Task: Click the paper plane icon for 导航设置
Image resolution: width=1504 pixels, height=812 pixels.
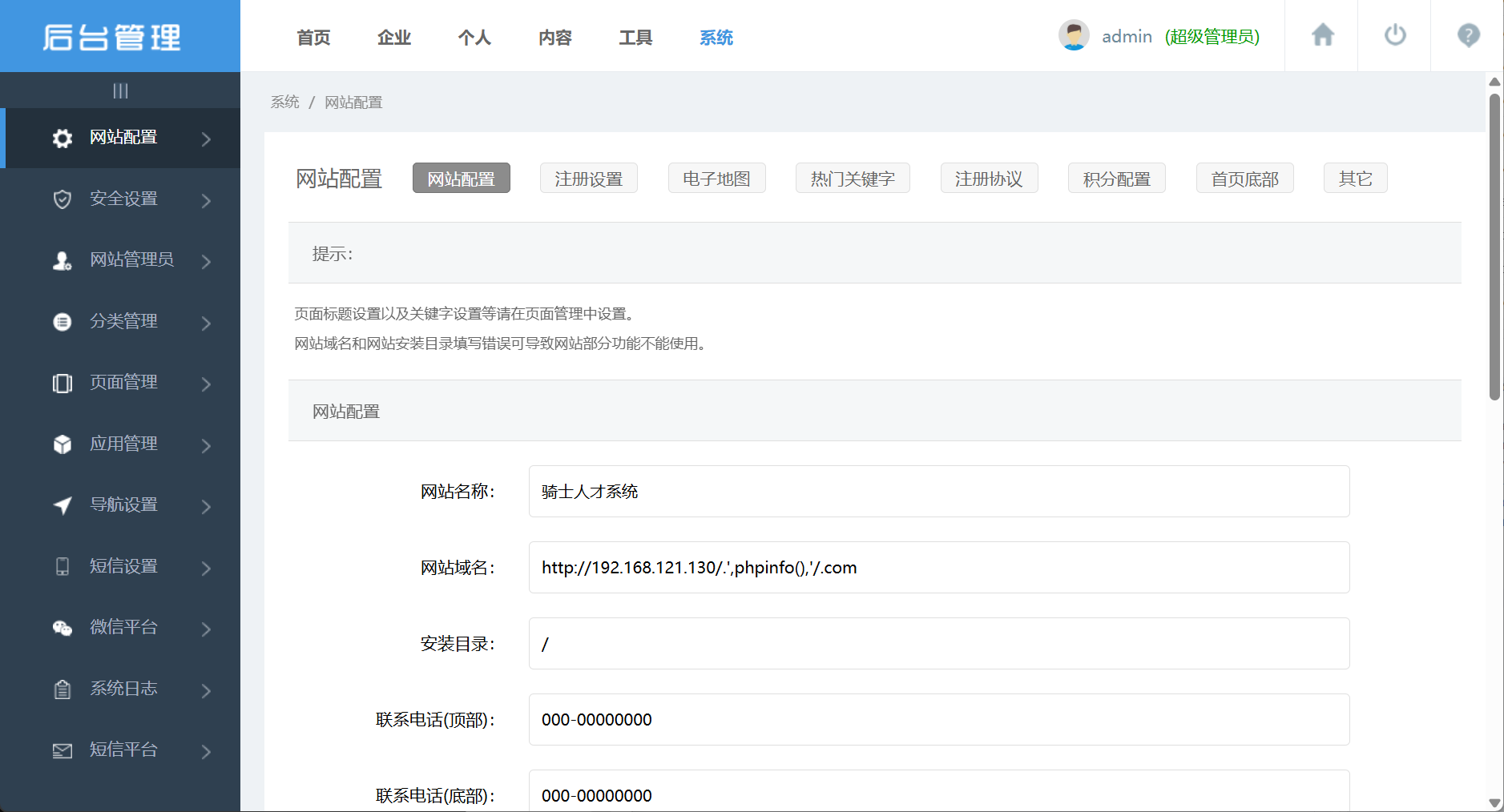Action: 62,505
